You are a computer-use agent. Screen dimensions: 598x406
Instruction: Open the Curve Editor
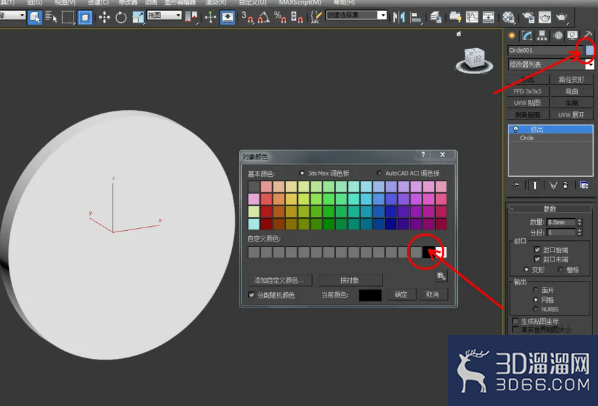472,17
